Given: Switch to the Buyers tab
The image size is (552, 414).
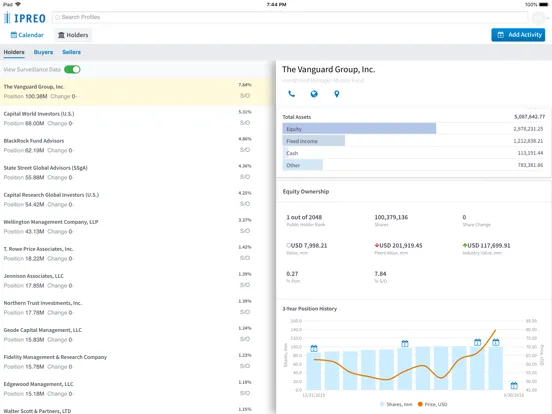Looking at the screenshot, I should point(43,52).
